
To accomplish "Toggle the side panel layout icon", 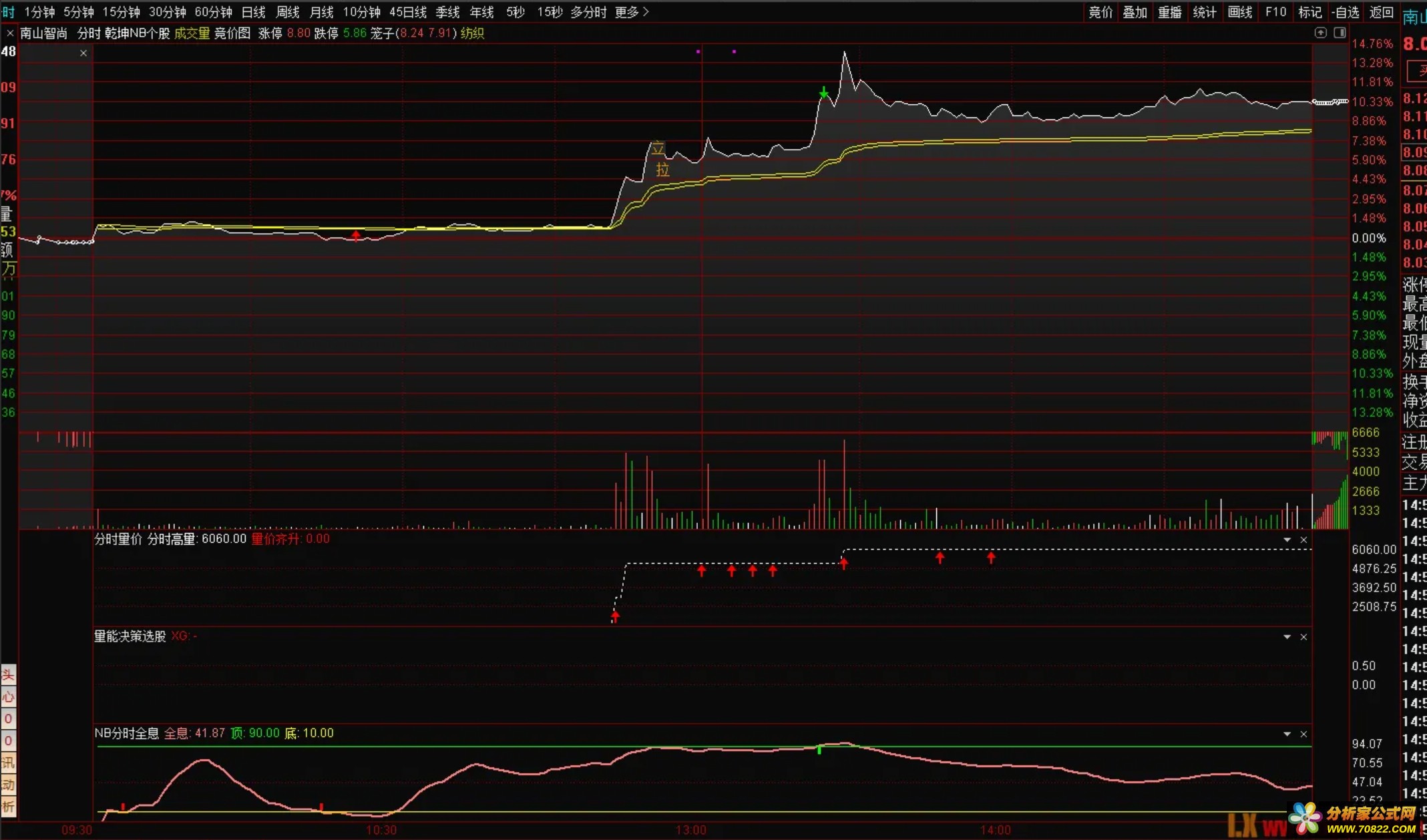I will click(1340, 33).
